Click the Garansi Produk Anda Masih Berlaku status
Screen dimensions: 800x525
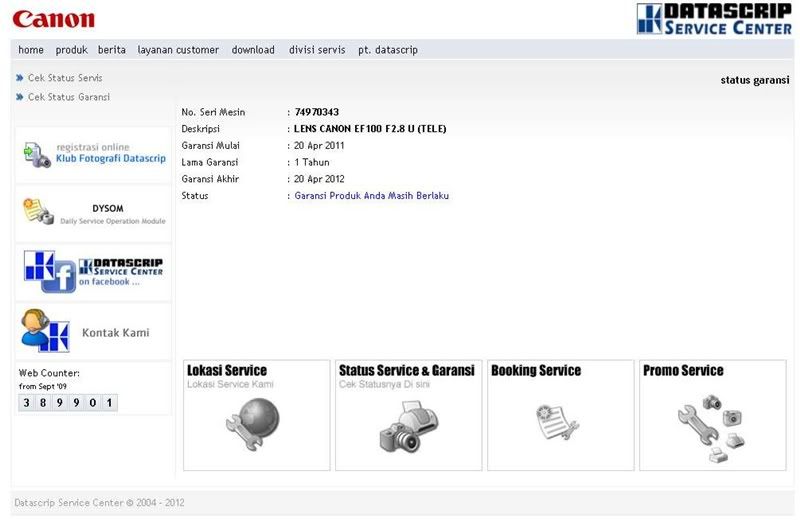tap(371, 196)
